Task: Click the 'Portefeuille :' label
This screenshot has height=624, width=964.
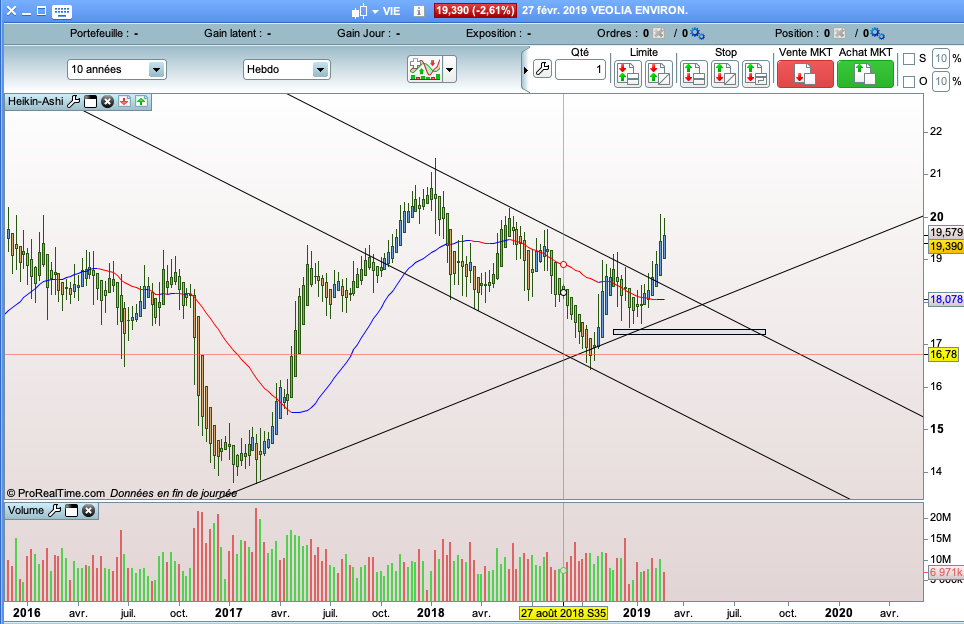Action: [x=100, y=33]
